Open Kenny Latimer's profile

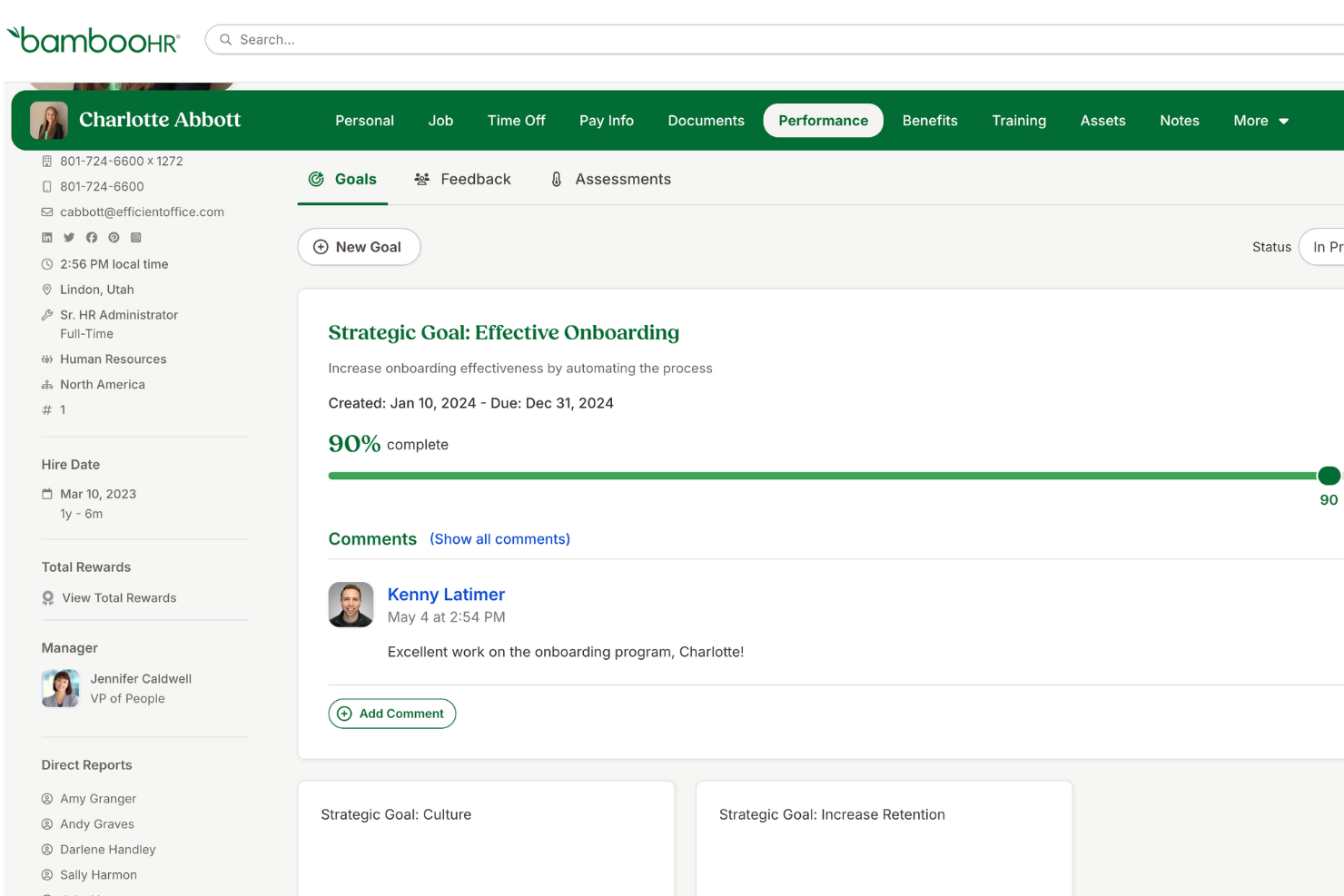446,594
